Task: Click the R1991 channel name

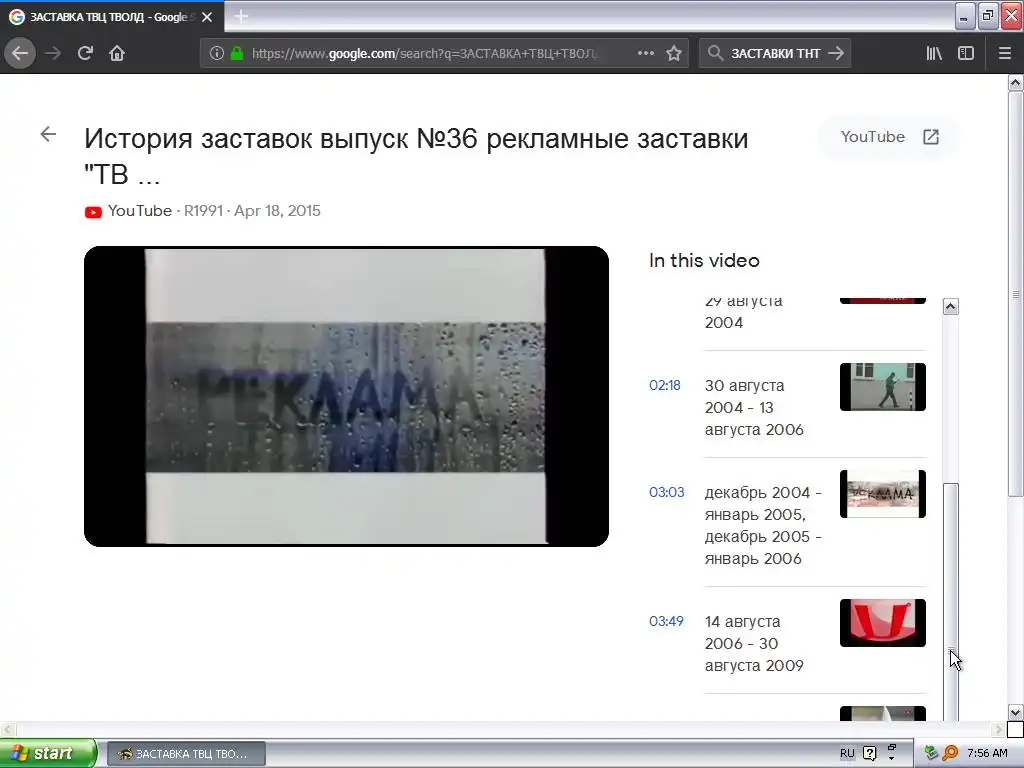Action: pyautogui.click(x=203, y=211)
